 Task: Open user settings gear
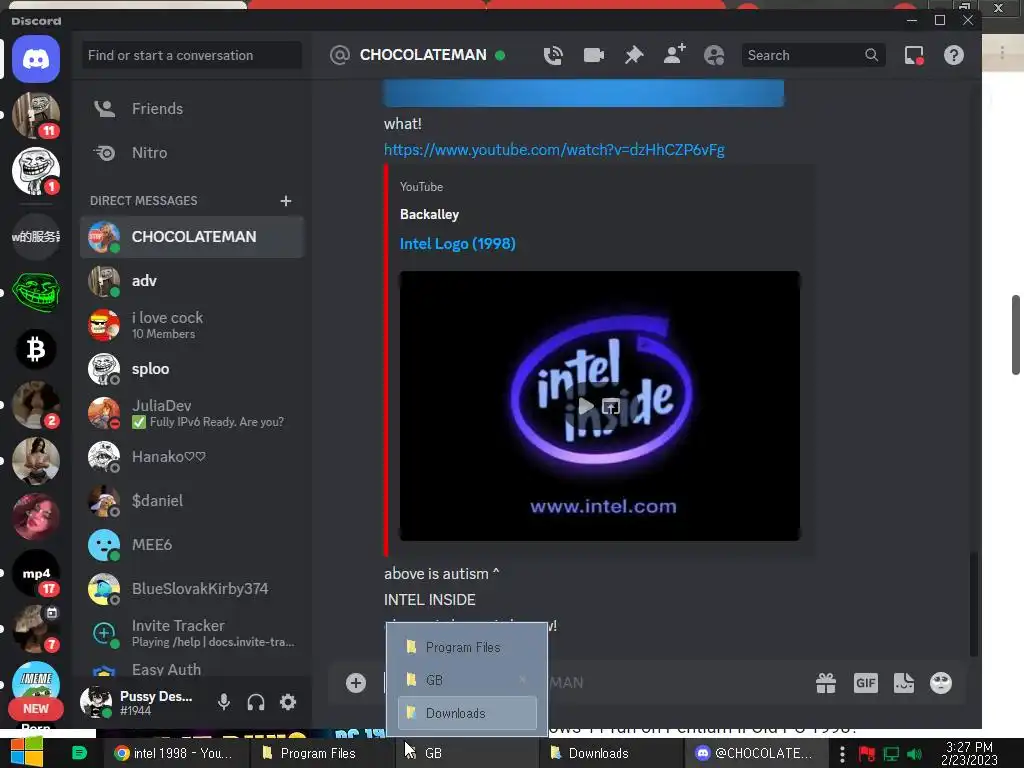coord(288,702)
